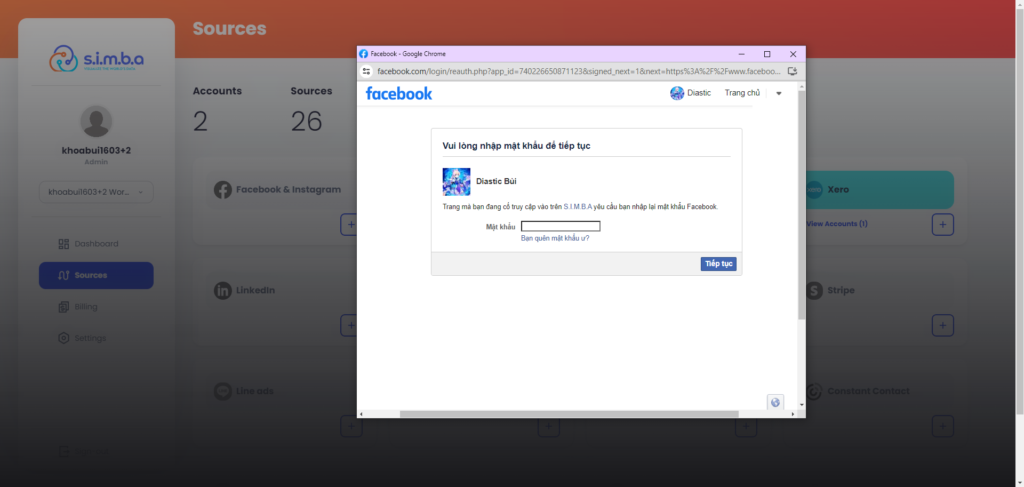
Task: Click the 'Bạn quên mật khẩu ư?' link
Action: [x=555, y=238]
